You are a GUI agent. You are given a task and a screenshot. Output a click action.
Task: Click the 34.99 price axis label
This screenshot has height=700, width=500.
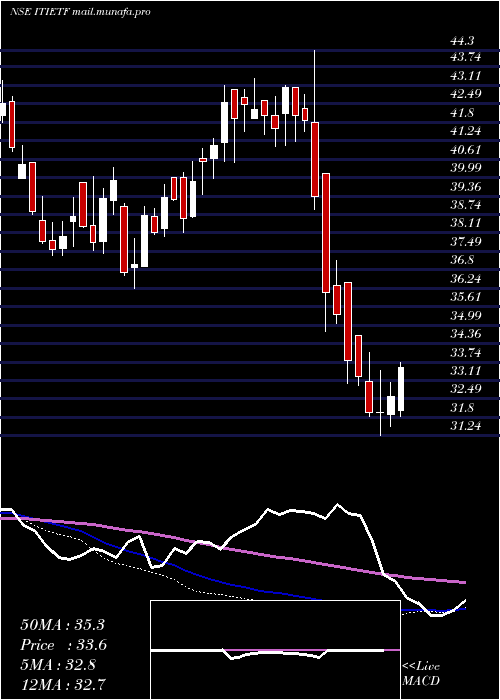466,316
